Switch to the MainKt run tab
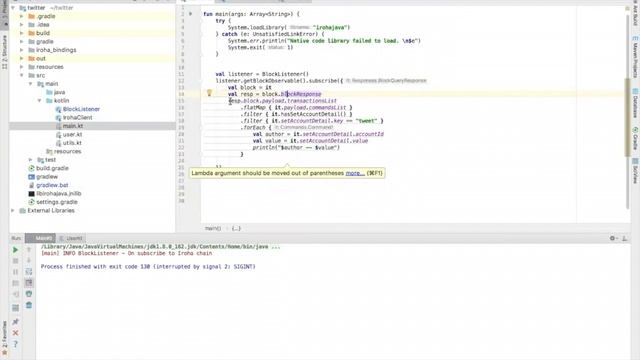The width and height of the screenshot is (640, 360). click(x=40, y=238)
